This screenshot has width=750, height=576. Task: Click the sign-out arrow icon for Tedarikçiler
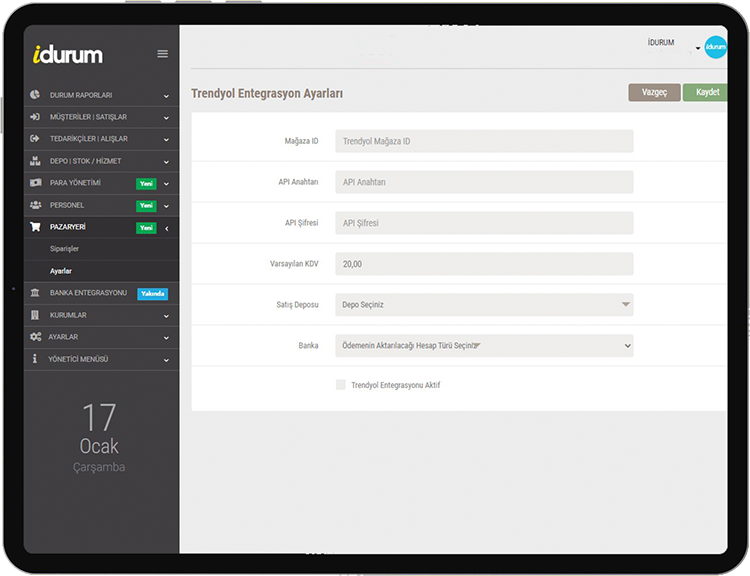click(x=35, y=139)
